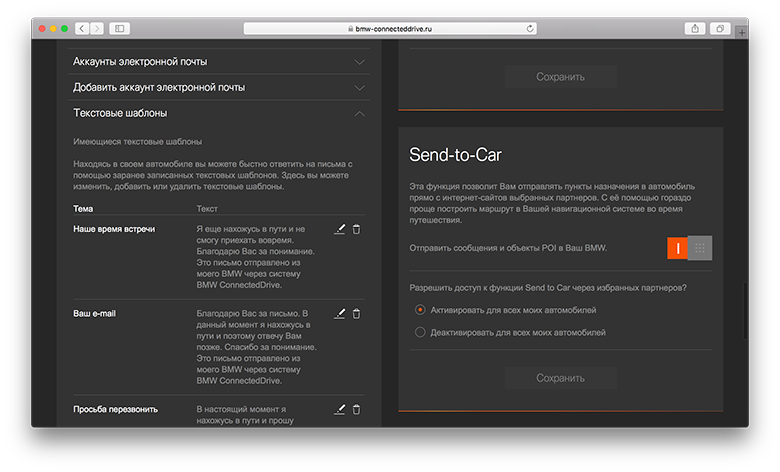Click 'Сохранить' under Send-to-Car

click(561, 378)
